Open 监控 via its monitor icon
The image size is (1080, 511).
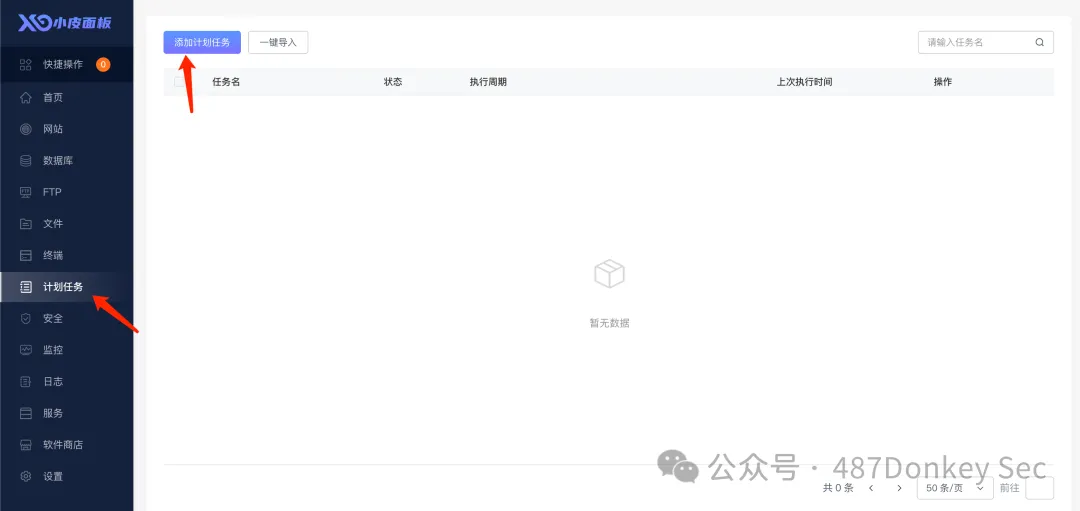coord(26,350)
